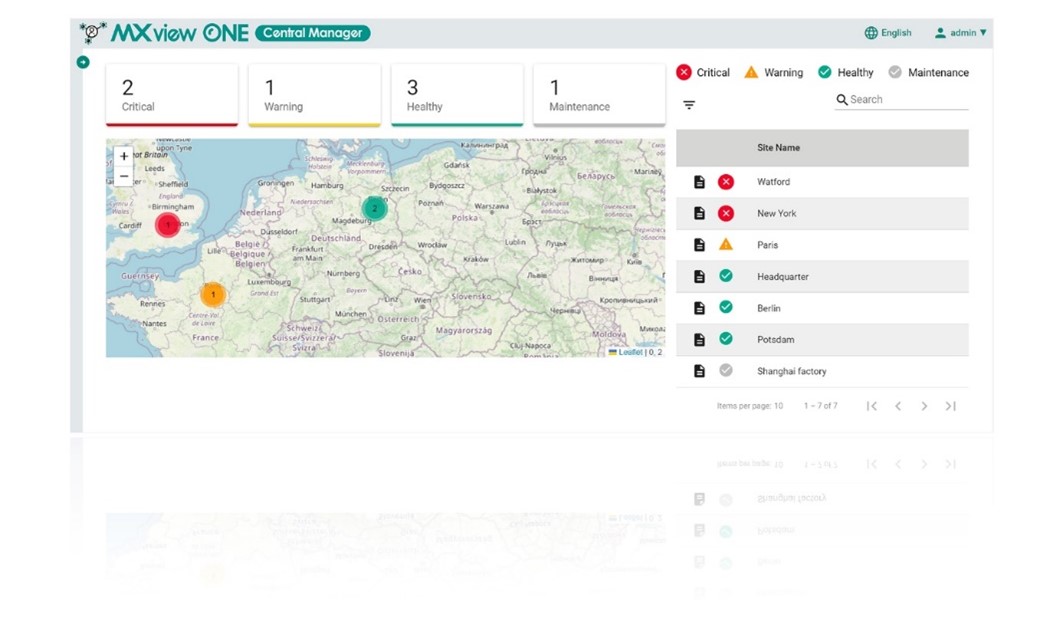The width and height of the screenshot is (1063, 618).
Task: Select the 1 Warning summary card
Action: tap(314, 95)
